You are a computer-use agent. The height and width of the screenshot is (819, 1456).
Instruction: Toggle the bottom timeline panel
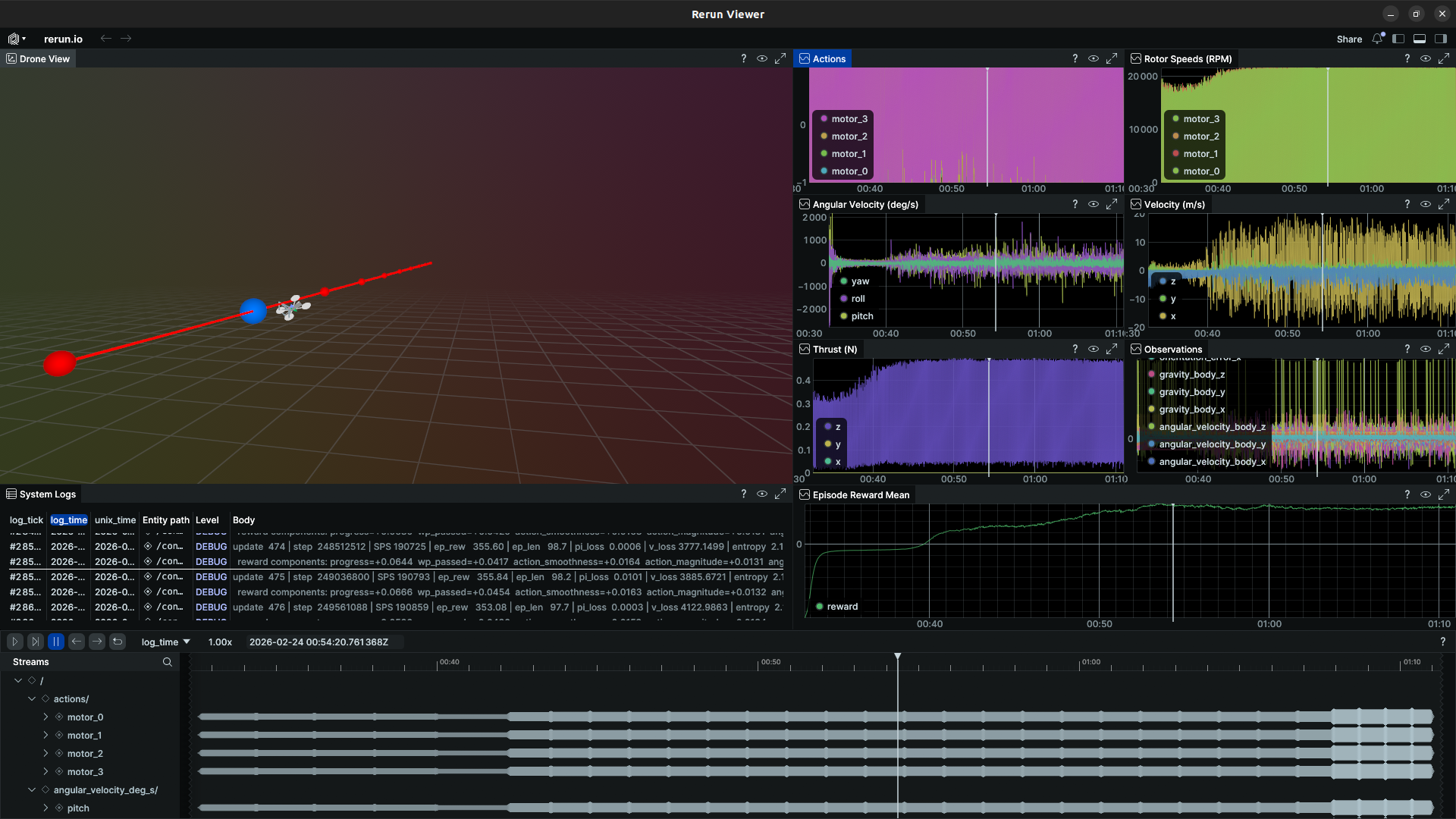click(x=1420, y=39)
